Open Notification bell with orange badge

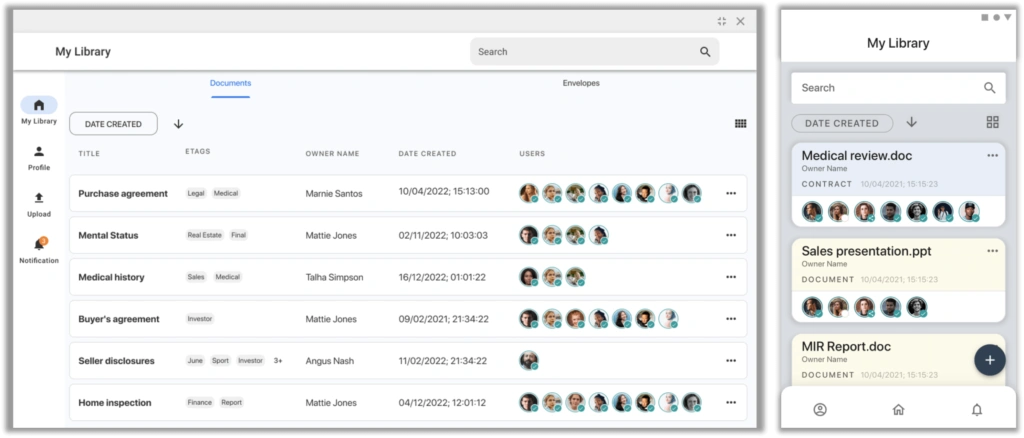pos(39,245)
